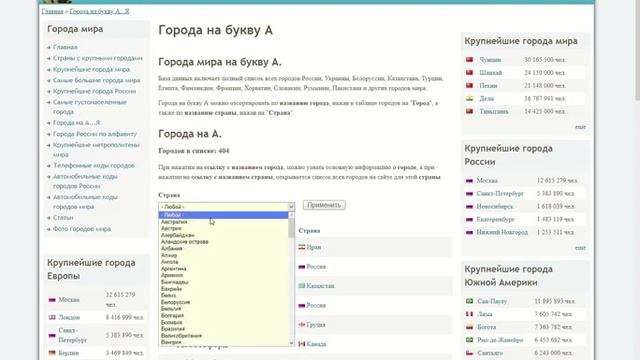This screenshot has width=640, height=360.
Task: Click Georgia flag beside Грузия
Action: (x=302, y=324)
